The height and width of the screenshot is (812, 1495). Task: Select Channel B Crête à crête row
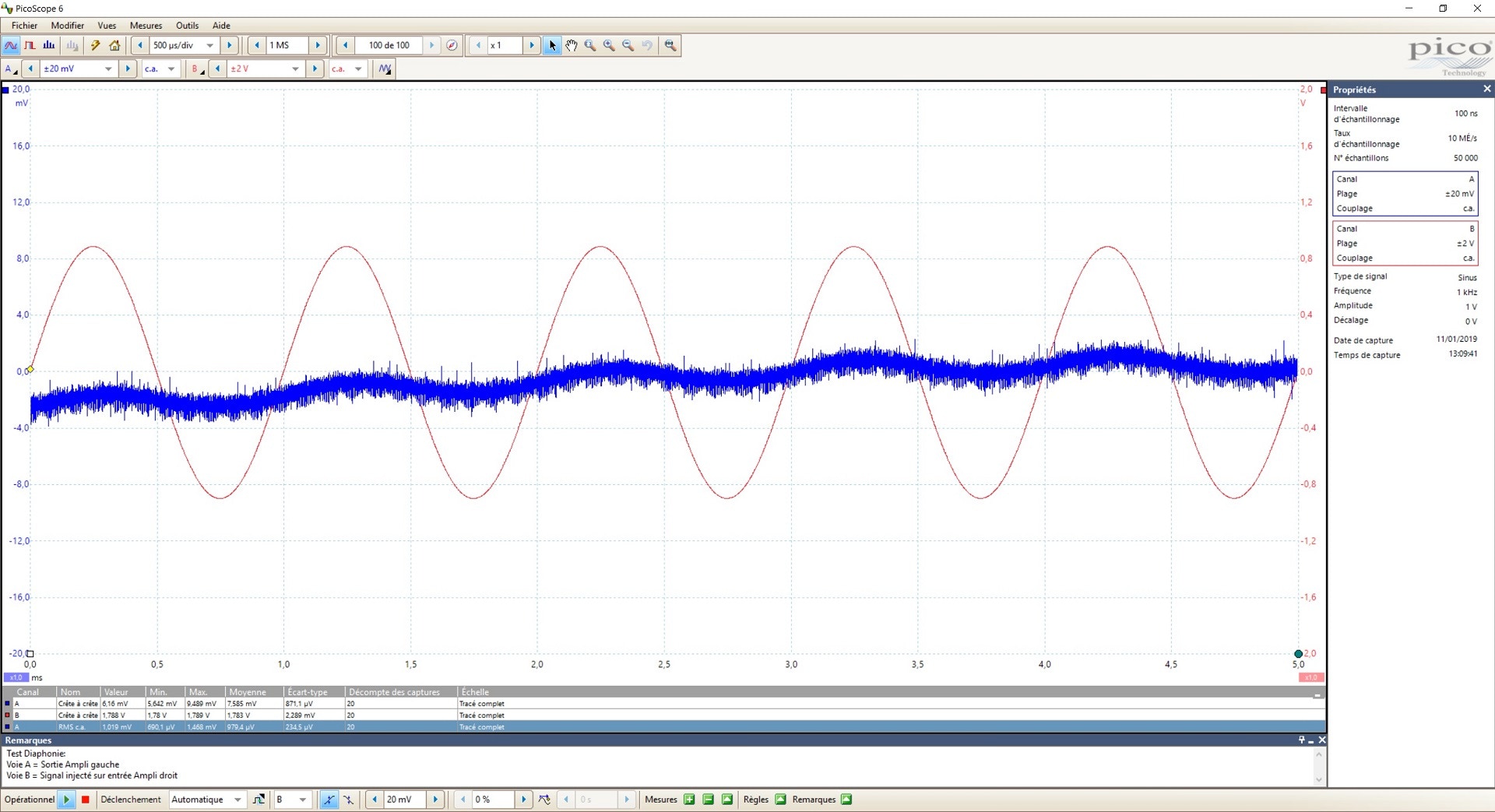(663, 715)
